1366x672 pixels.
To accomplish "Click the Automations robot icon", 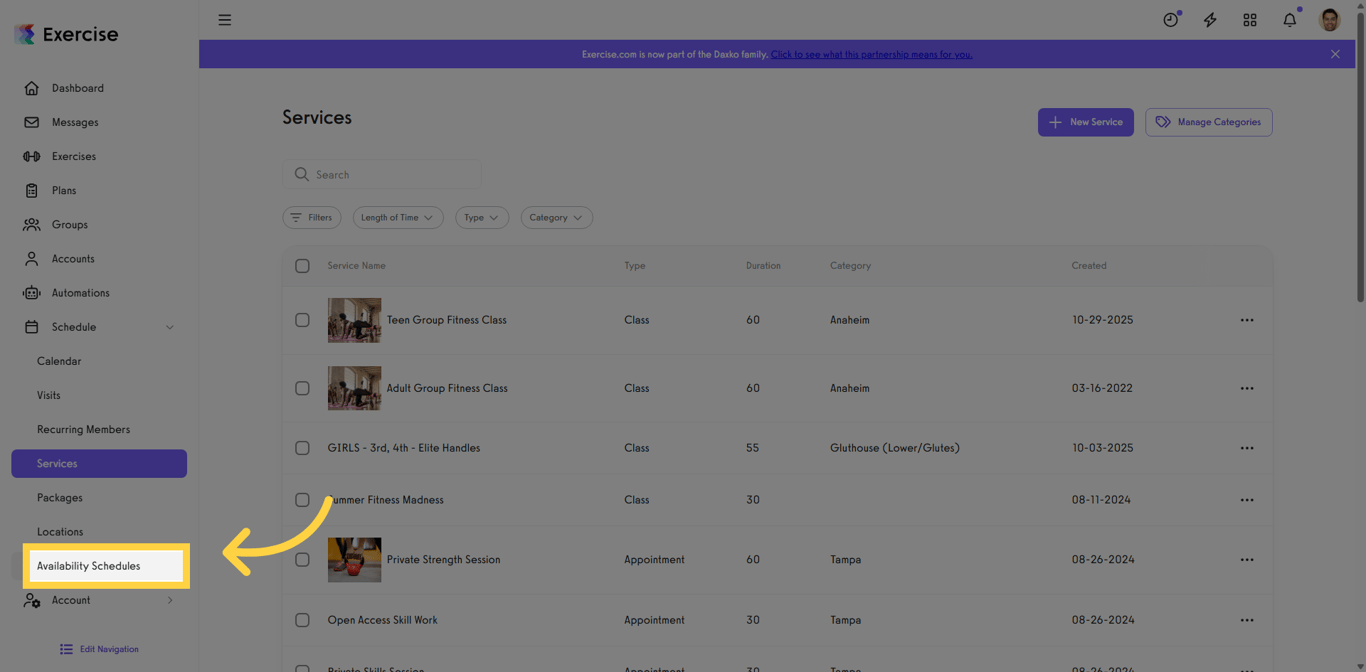I will tap(32, 293).
